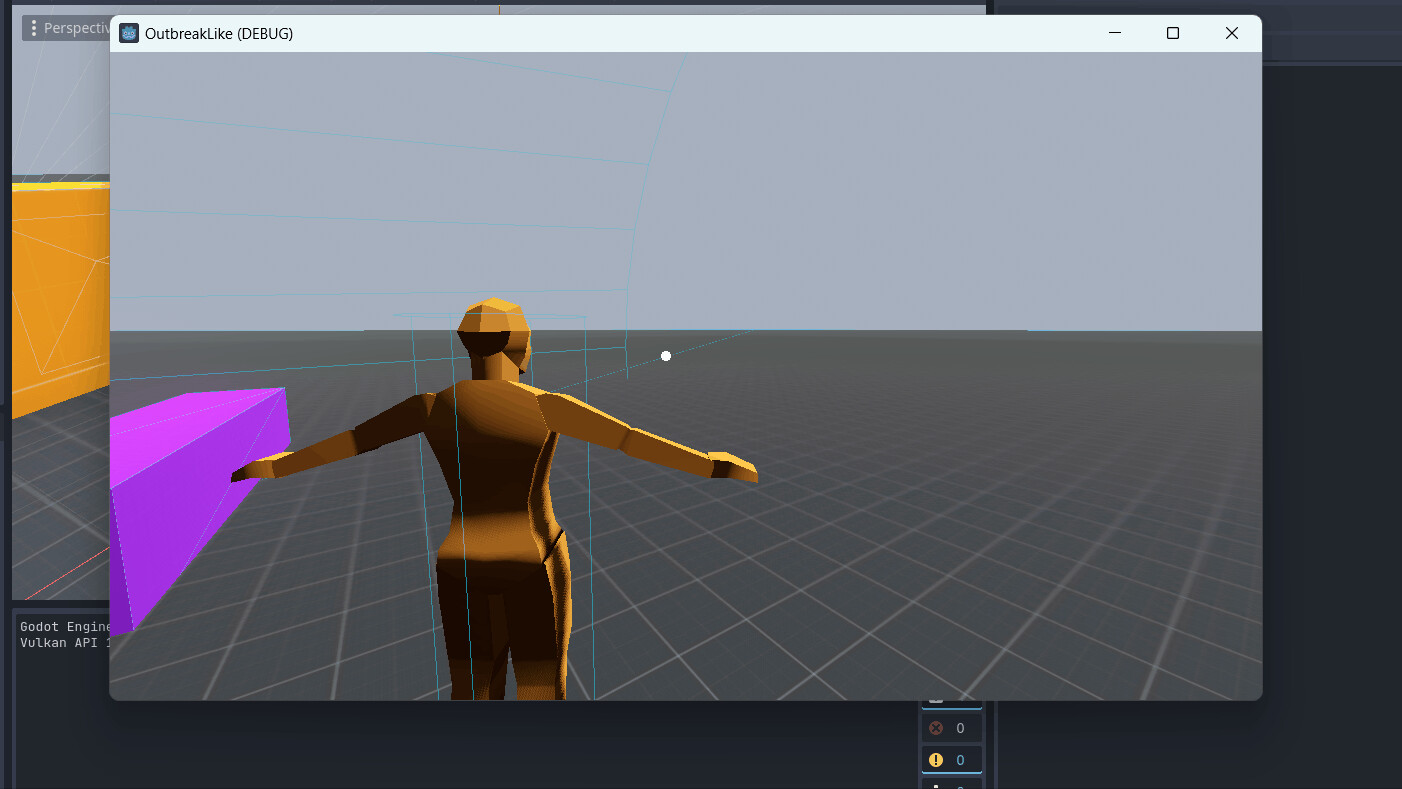Image resolution: width=1402 pixels, height=789 pixels.
Task: Click the Godot robot icon in the OutbreakLike window
Action: 128,32
